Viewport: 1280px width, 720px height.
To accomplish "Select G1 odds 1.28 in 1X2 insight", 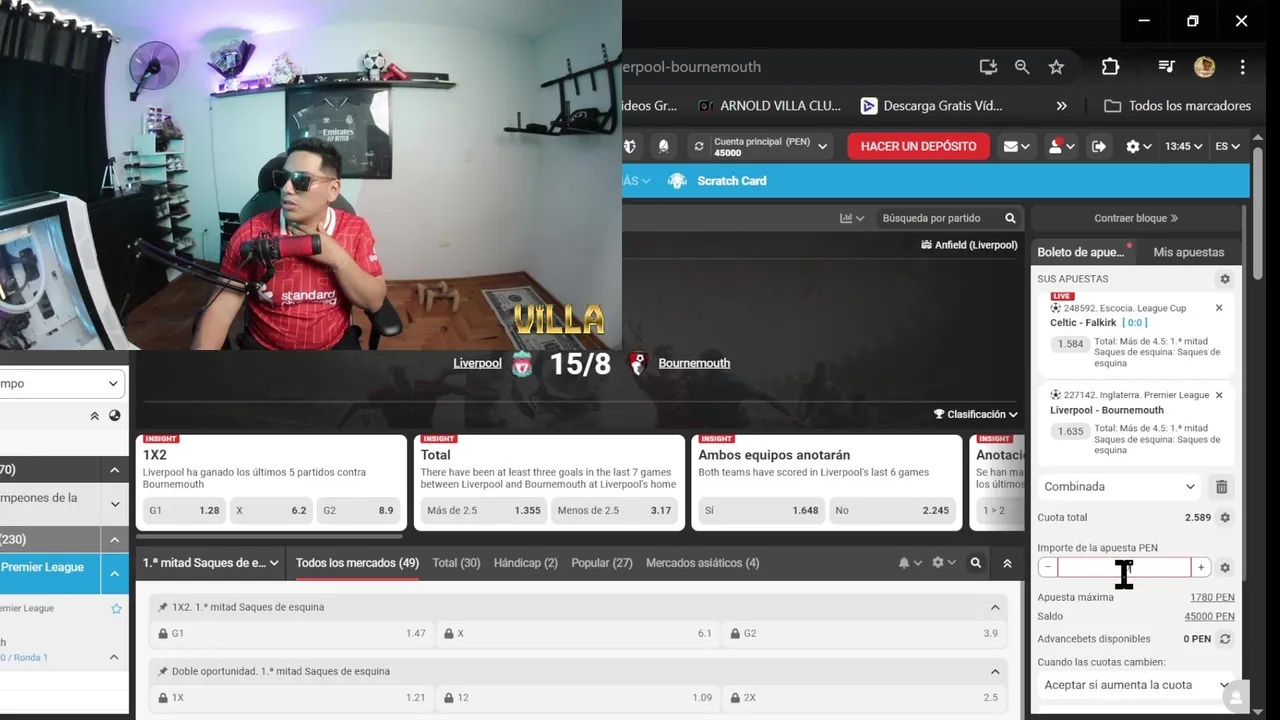I will coord(184,510).
